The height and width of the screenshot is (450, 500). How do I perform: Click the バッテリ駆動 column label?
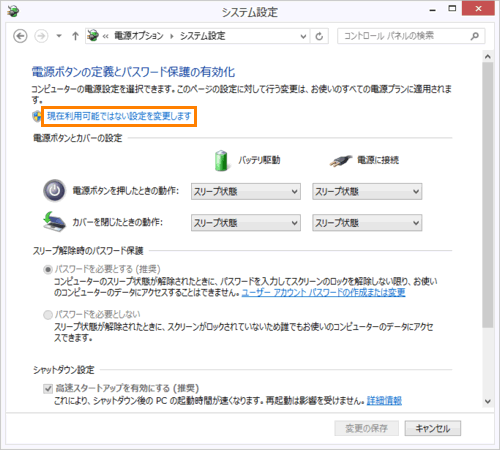point(259,160)
